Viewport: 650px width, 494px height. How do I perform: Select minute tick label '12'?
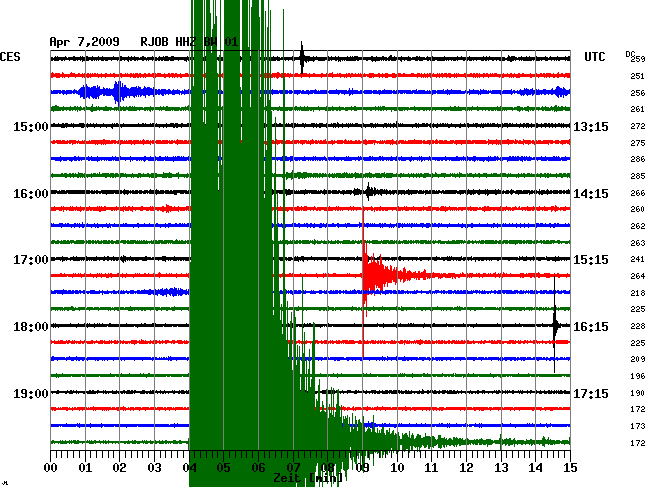[x=466, y=467]
